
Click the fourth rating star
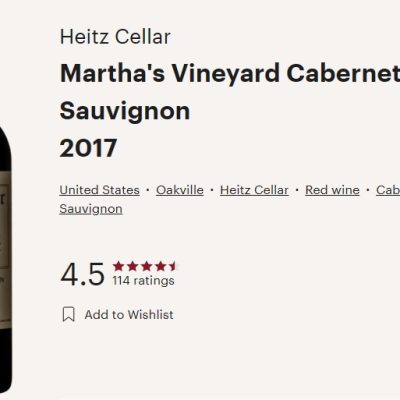point(160,266)
